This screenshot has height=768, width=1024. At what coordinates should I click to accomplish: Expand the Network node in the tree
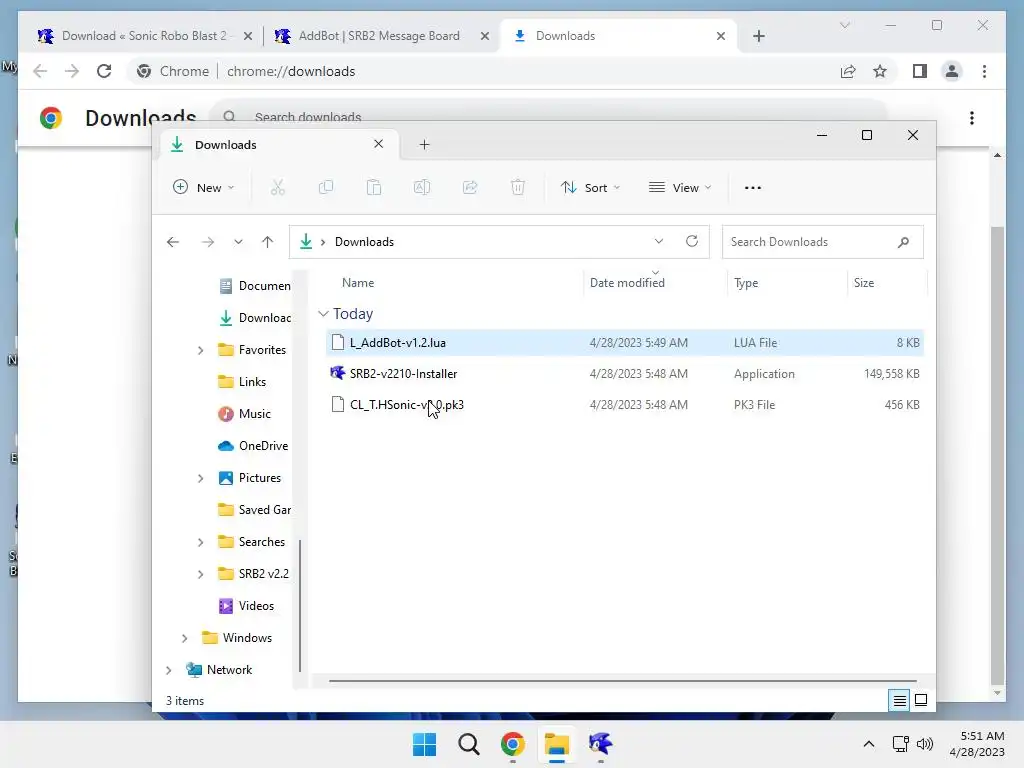pyautogui.click(x=168, y=670)
